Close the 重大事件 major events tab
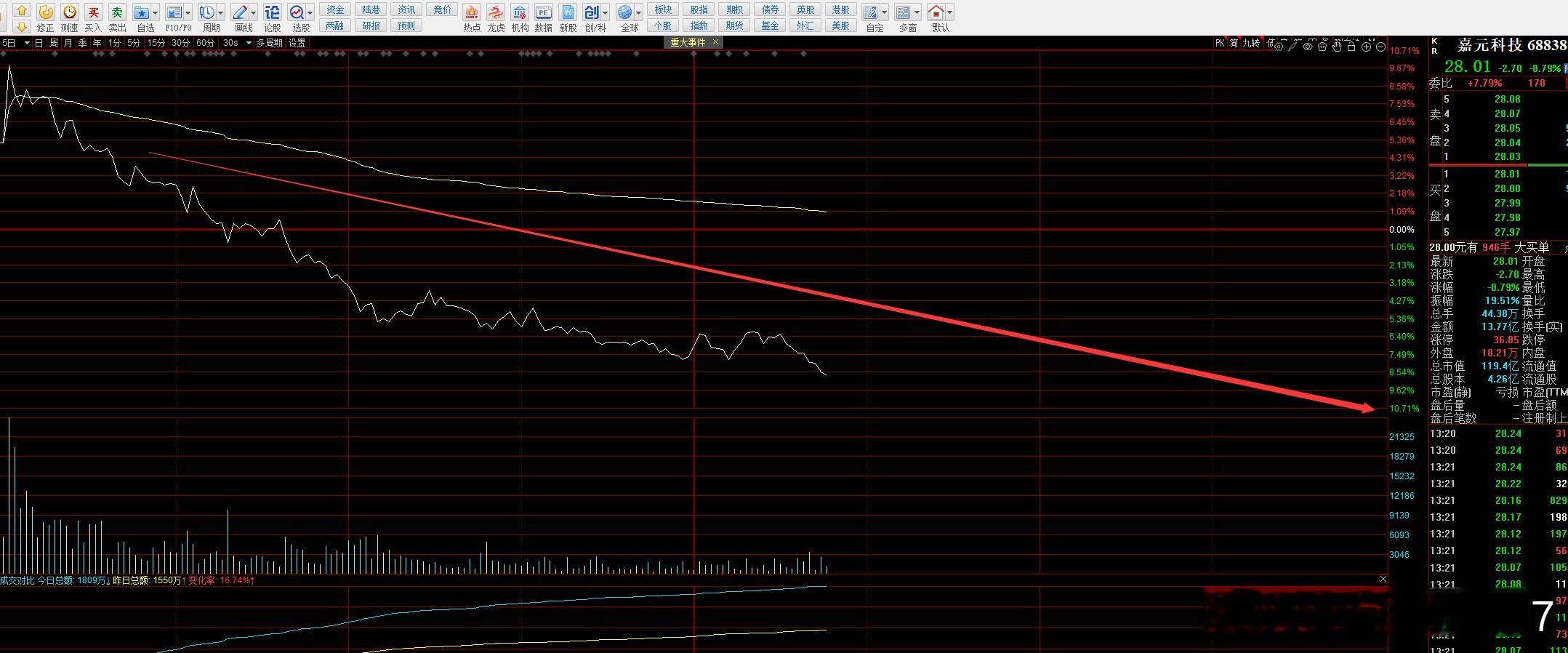This screenshot has width=1568, height=653. (x=715, y=42)
